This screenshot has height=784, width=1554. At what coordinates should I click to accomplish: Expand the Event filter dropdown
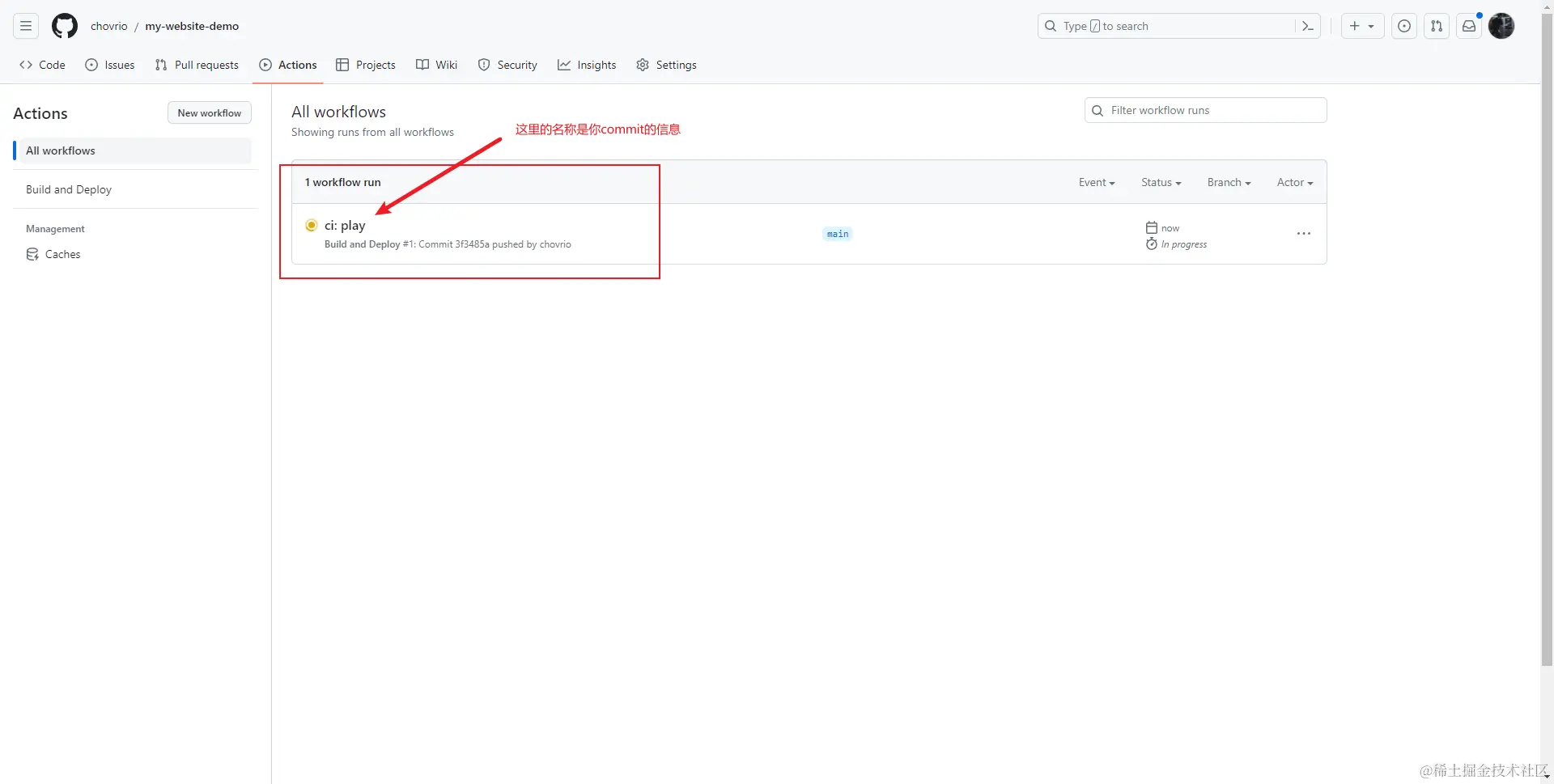coord(1097,183)
